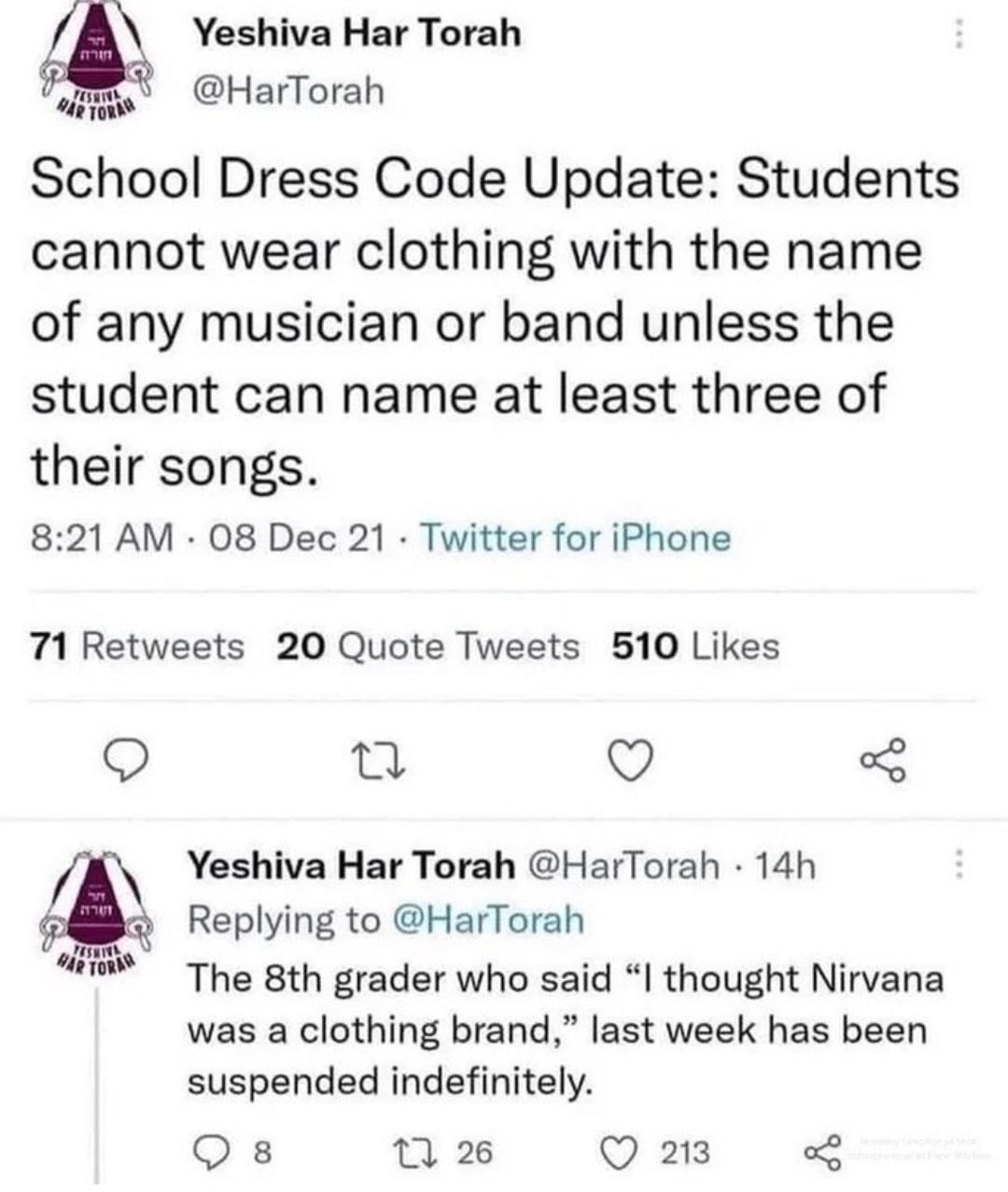Share the Nirvana reply tweet
The height and width of the screenshot is (1192, 1008).
pos(822,1152)
